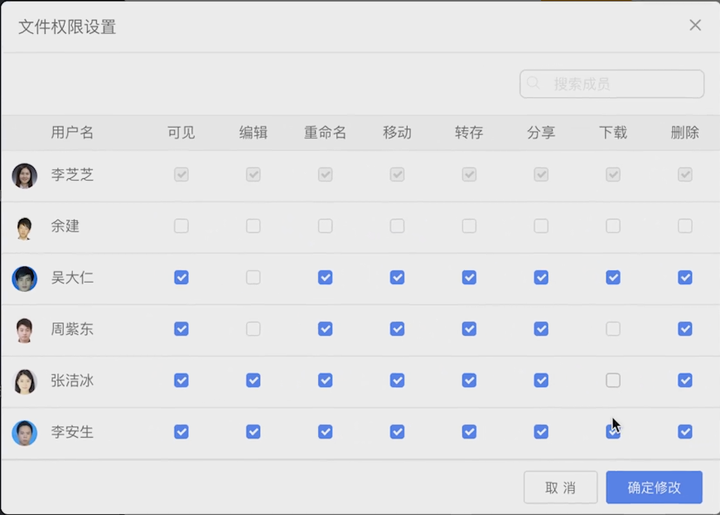Viewport: 720px width, 515px height.
Task: Close the 文件权限设置 dialog
Action: 695,25
